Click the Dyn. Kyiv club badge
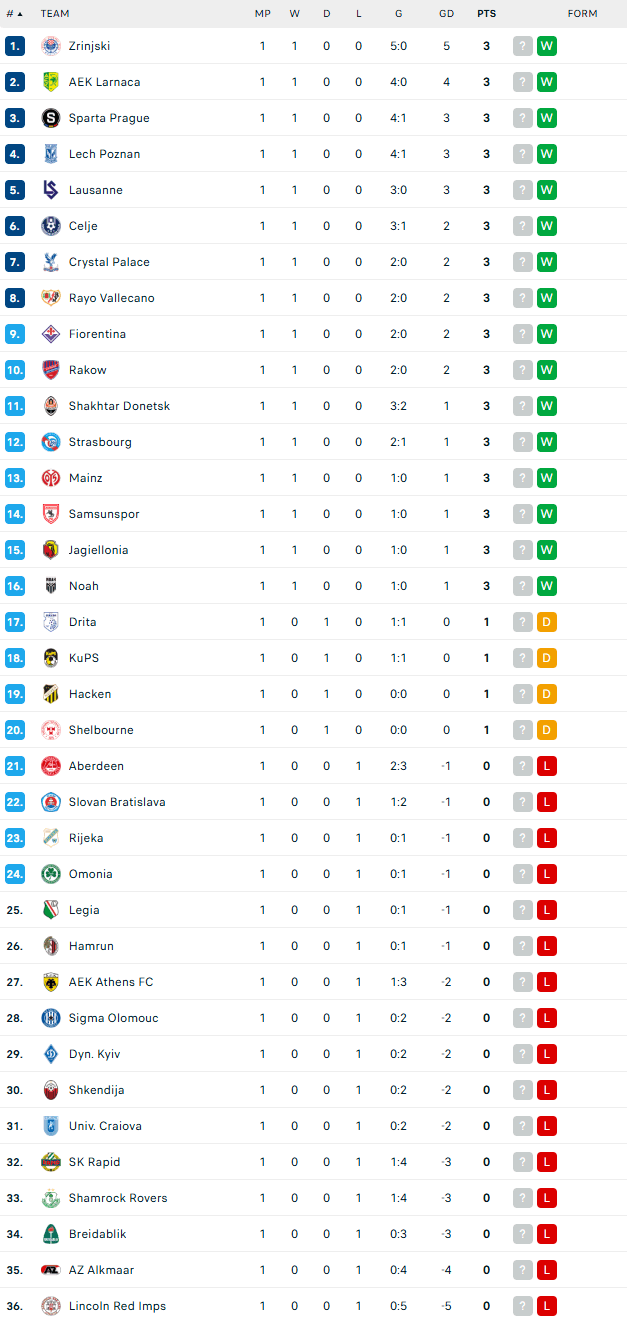Image resolution: width=627 pixels, height=1323 pixels. (x=50, y=1054)
